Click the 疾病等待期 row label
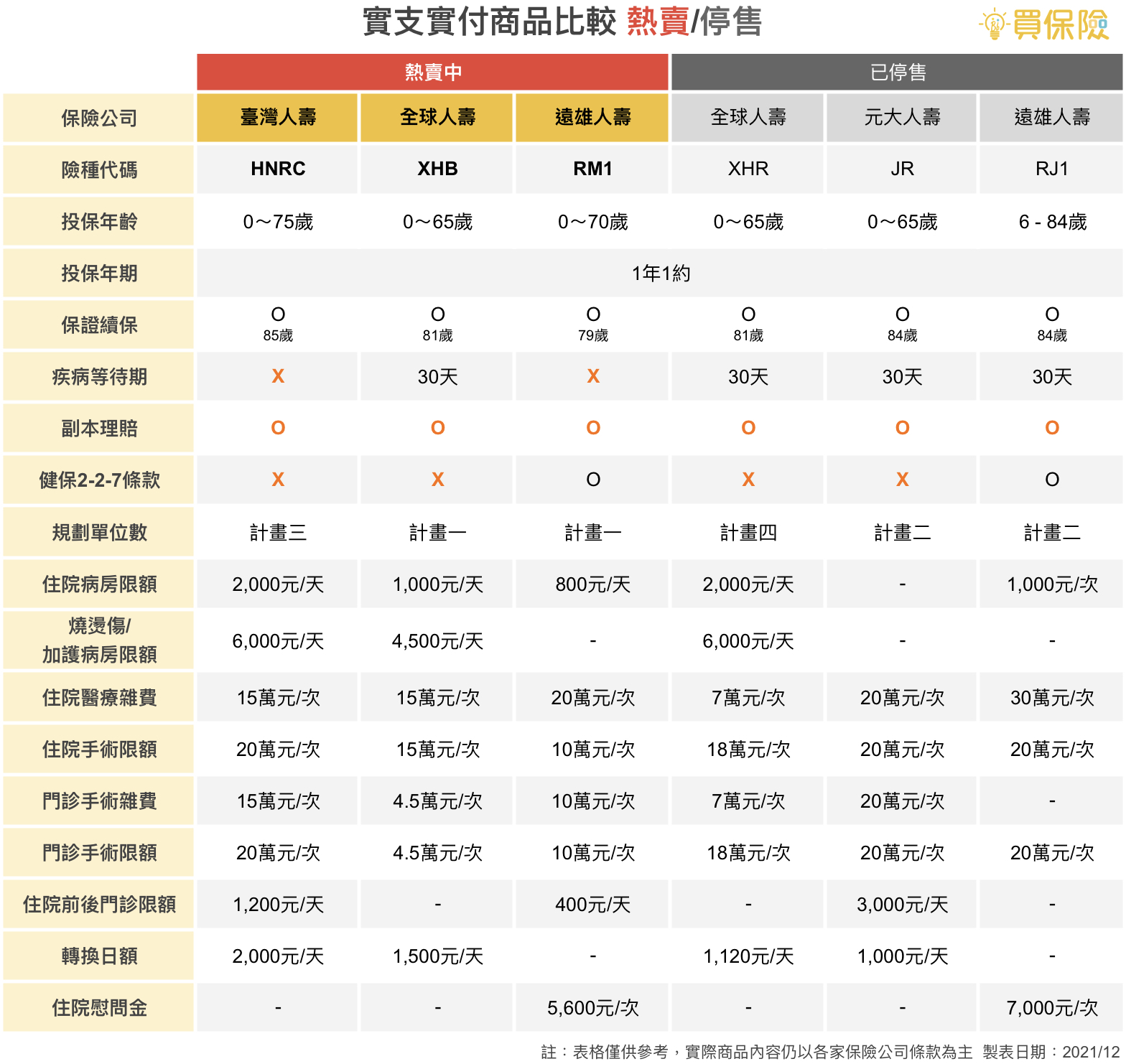Screen dimensions: 1126x1064 point(98,376)
